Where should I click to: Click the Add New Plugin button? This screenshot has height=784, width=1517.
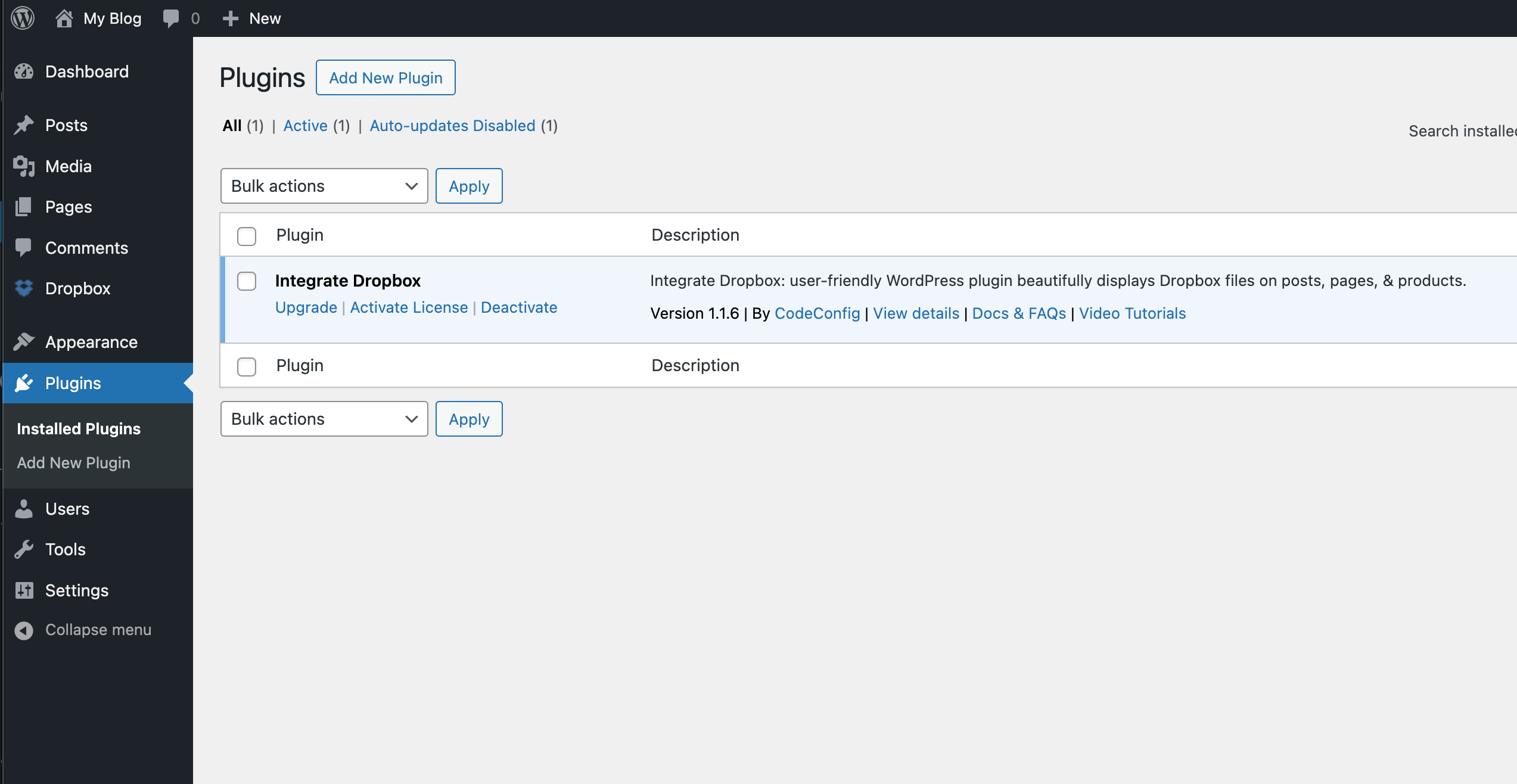386,77
